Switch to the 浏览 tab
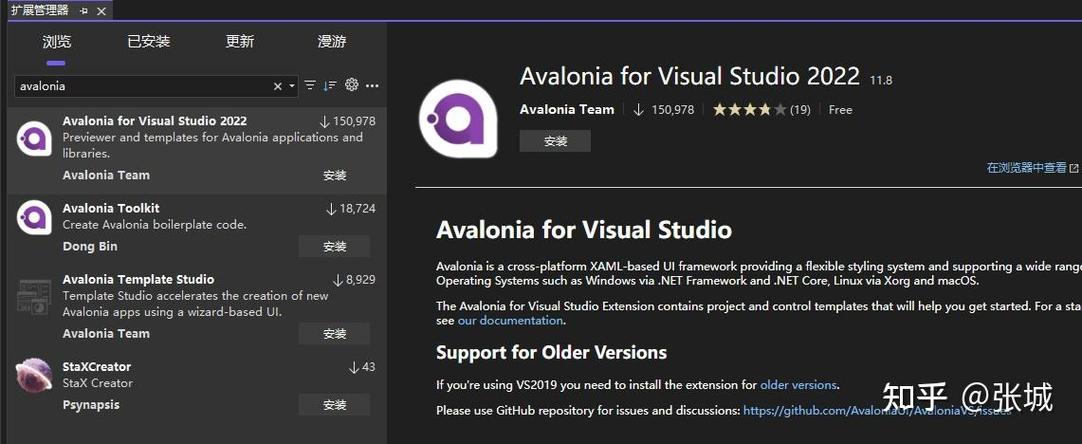The height and width of the screenshot is (444, 1082). [57, 41]
